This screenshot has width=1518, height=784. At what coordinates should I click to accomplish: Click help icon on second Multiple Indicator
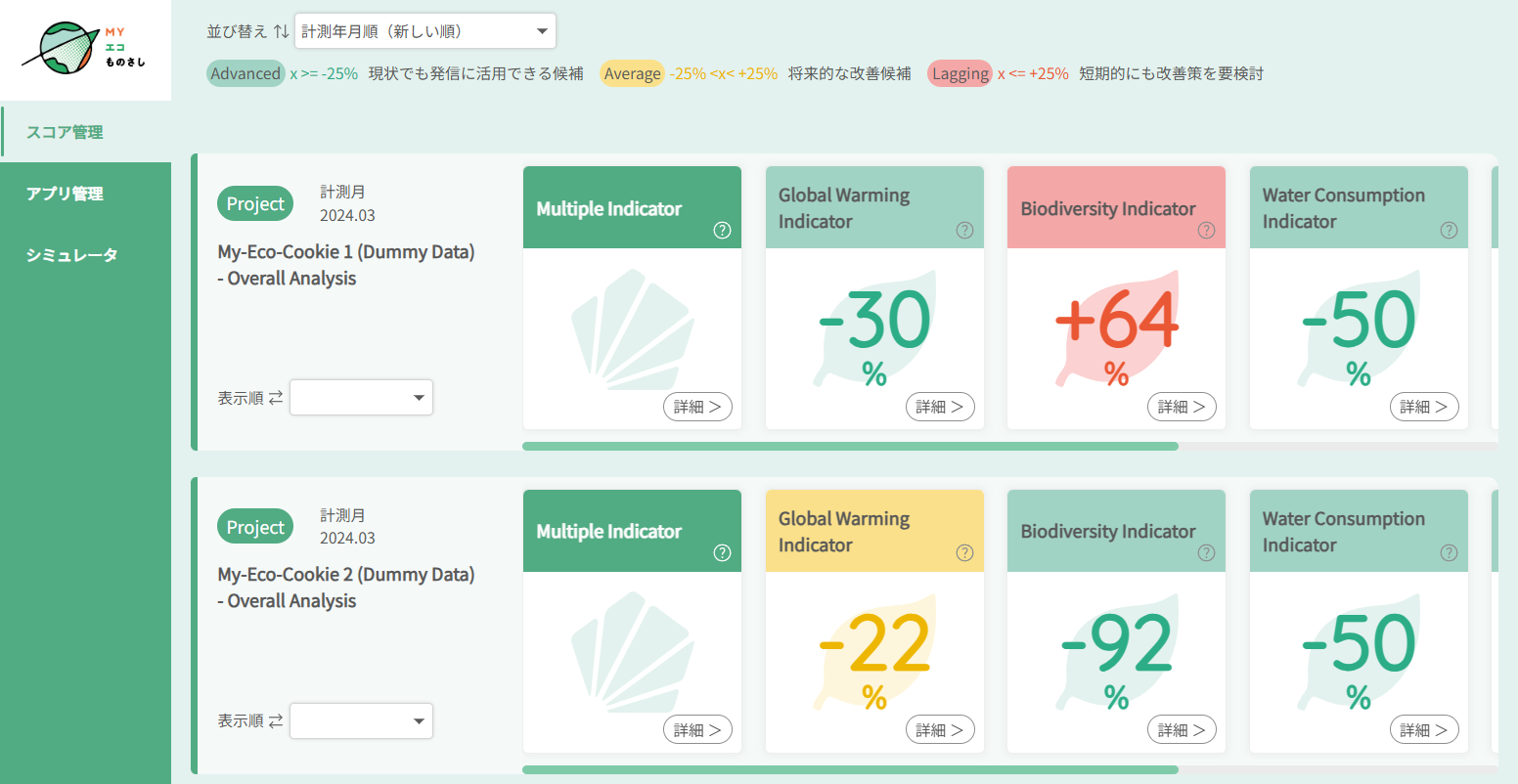[x=722, y=553]
